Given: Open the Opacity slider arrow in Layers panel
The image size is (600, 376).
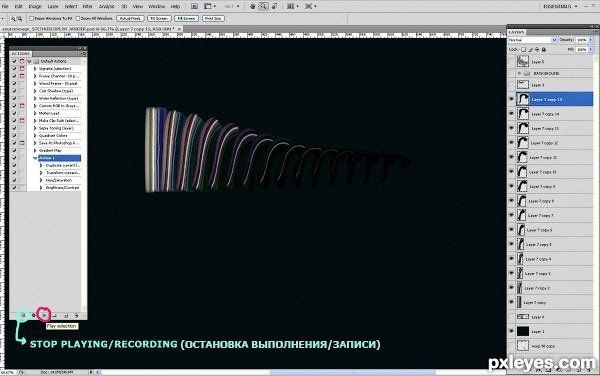Looking at the screenshot, I should [591, 40].
